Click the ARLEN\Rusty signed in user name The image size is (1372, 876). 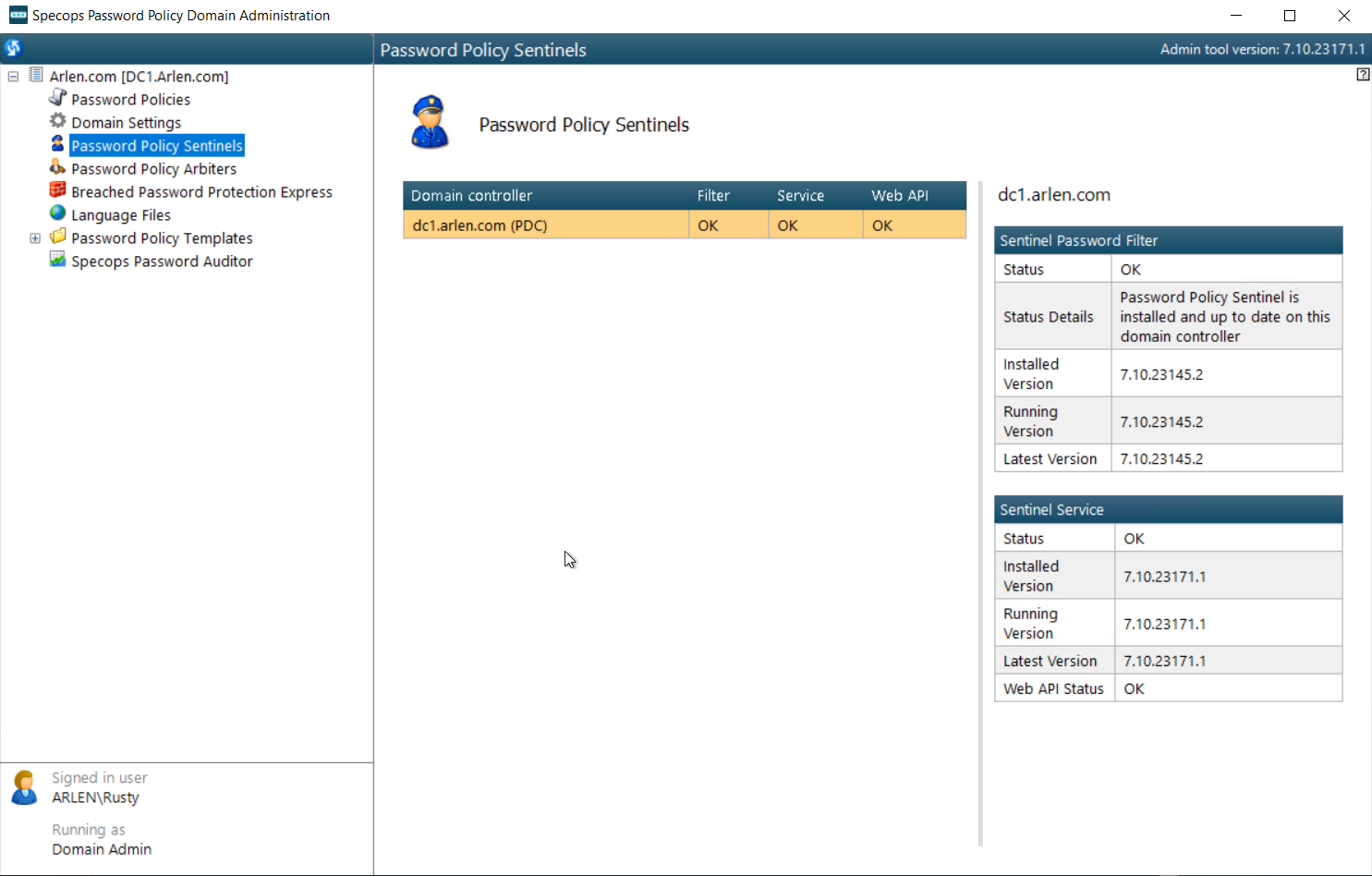(x=95, y=797)
